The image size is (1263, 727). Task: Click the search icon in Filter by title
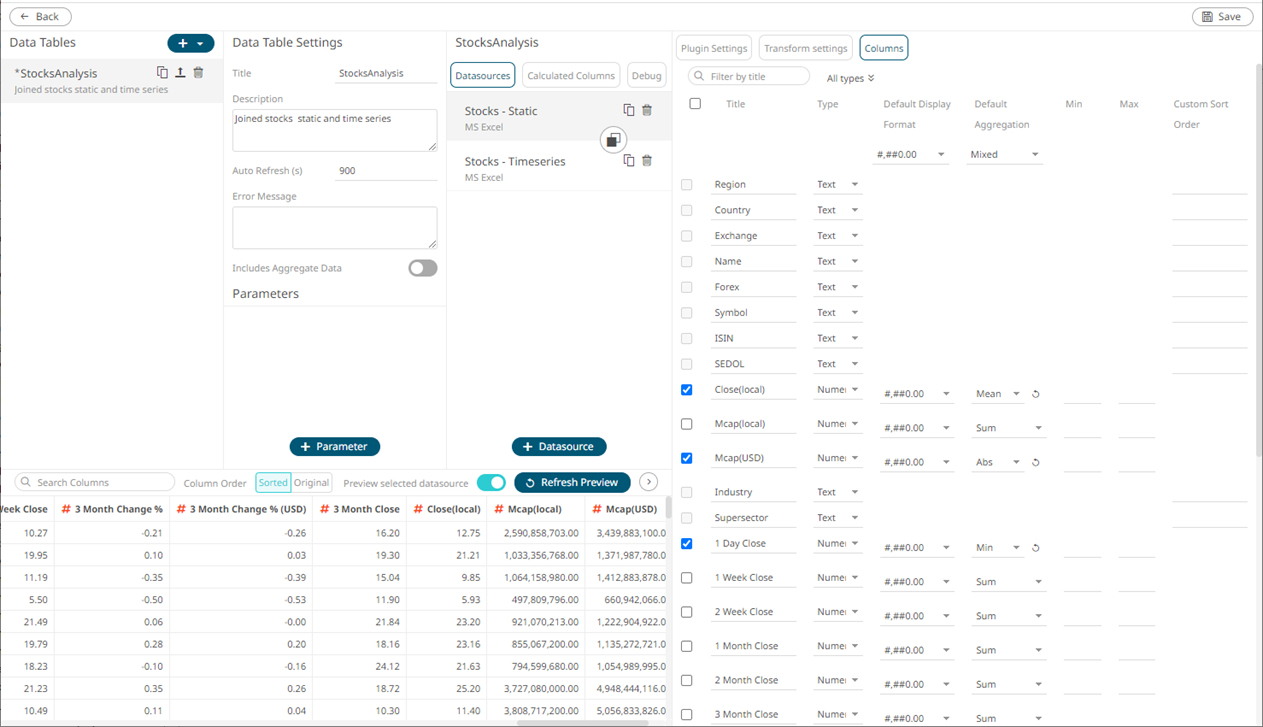pos(699,76)
